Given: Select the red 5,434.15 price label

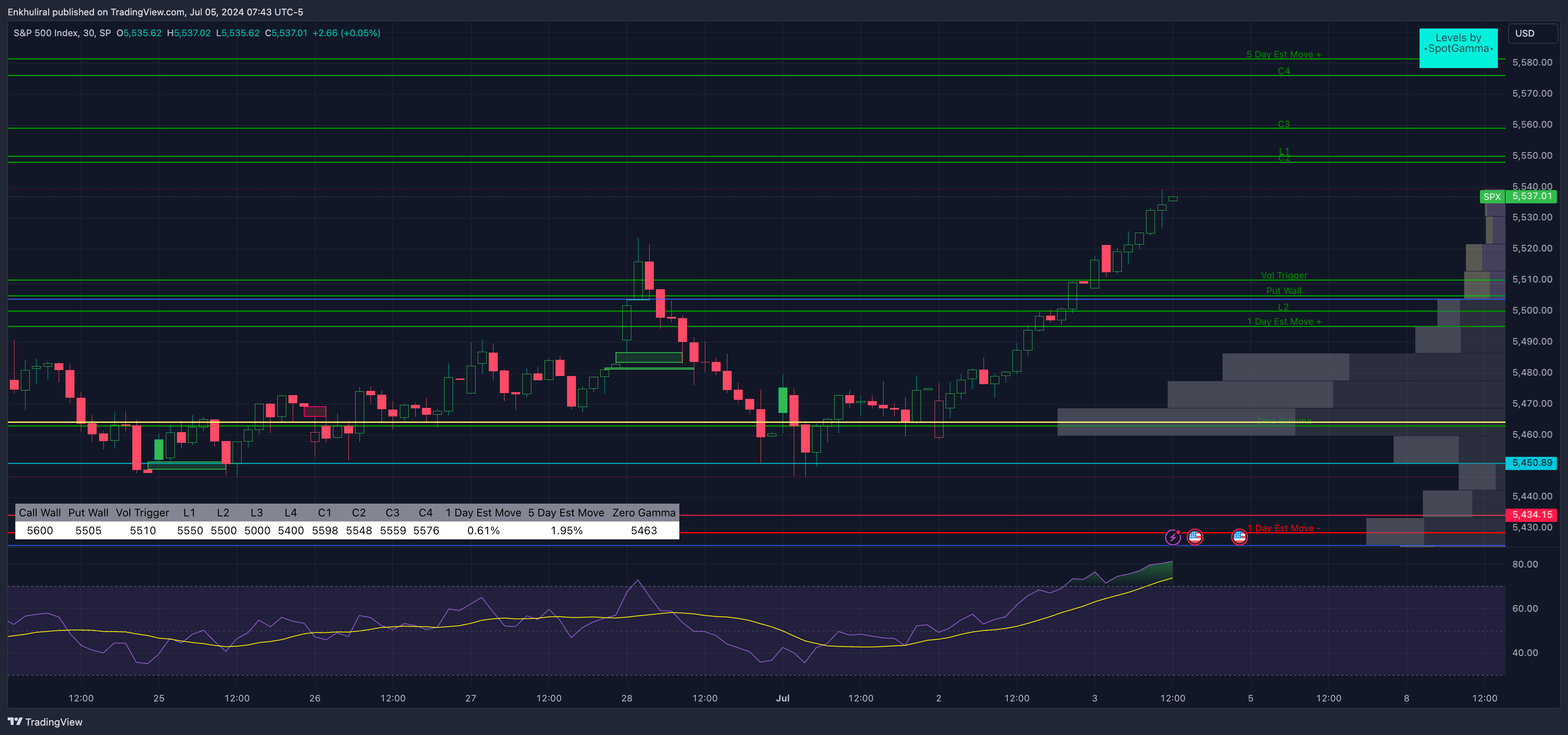Looking at the screenshot, I should pyautogui.click(x=1531, y=515).
